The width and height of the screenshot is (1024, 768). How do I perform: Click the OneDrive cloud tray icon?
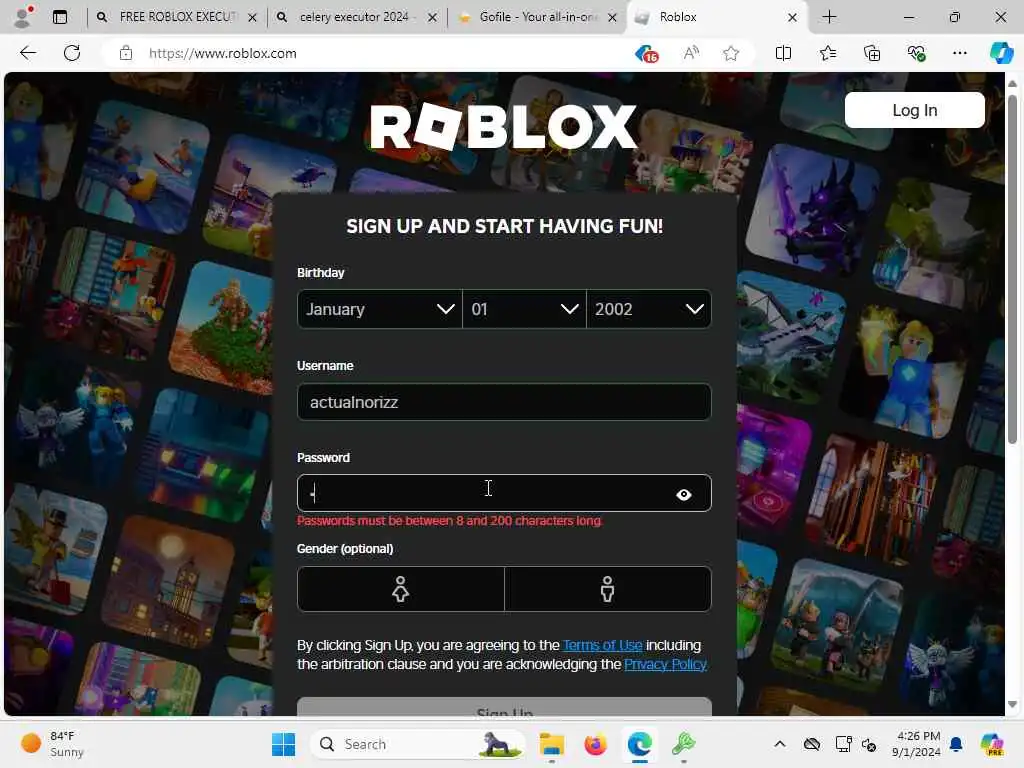[812, 744]
